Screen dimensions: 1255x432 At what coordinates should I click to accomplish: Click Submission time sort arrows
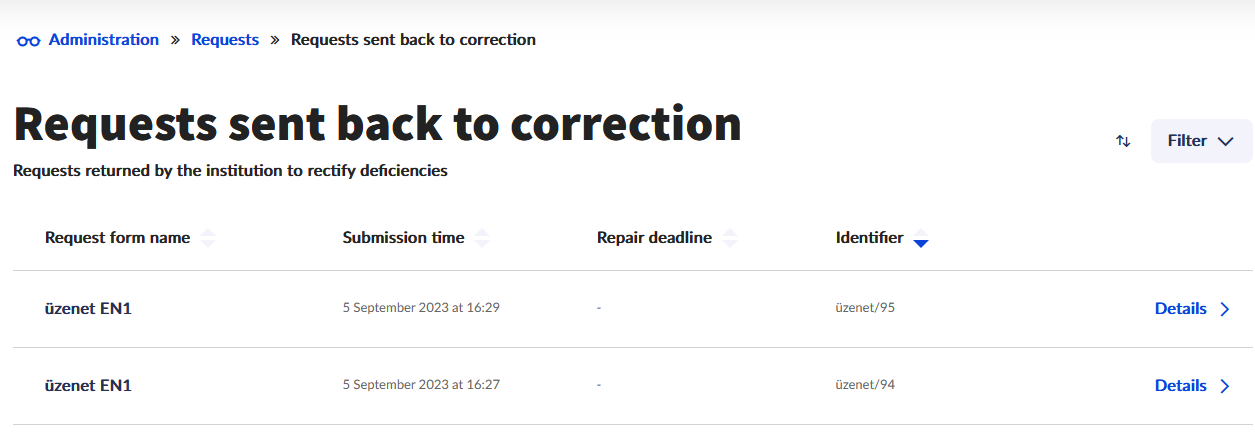coord(482,238)
